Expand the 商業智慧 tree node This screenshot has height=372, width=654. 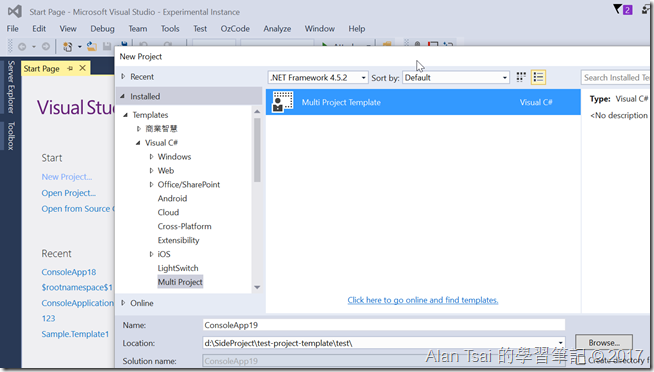[x=138, y=129]
